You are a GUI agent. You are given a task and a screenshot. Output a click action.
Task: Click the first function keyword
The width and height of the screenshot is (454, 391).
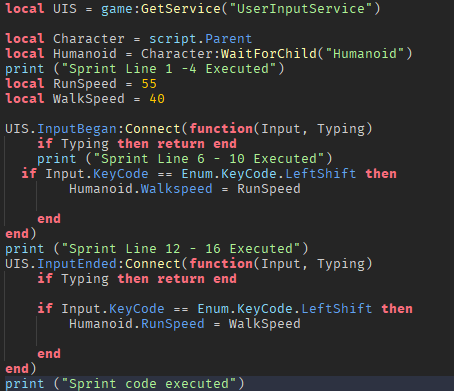point(221,129)
